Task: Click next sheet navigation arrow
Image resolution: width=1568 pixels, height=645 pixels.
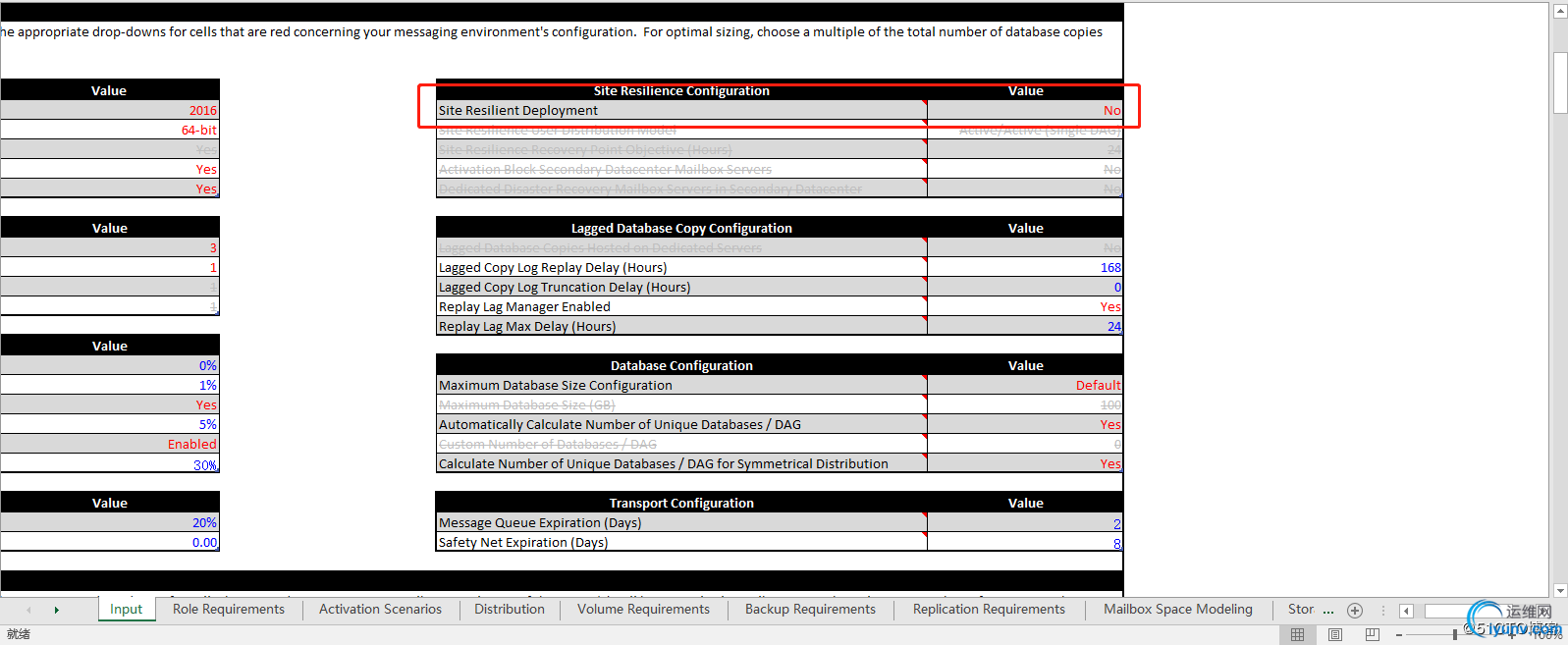Action: point(57,610)
